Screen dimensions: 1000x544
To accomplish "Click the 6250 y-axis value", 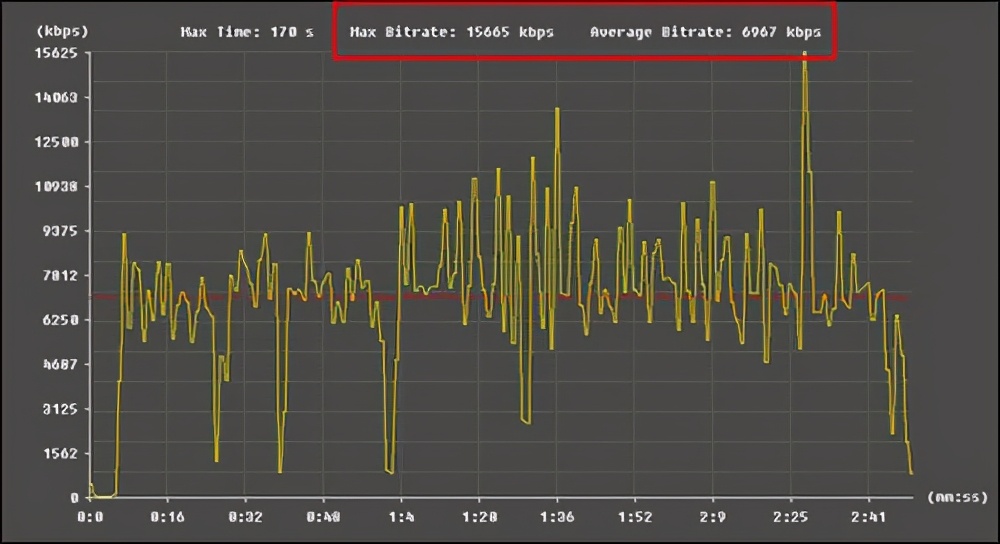I will click(x=61, y=320).
